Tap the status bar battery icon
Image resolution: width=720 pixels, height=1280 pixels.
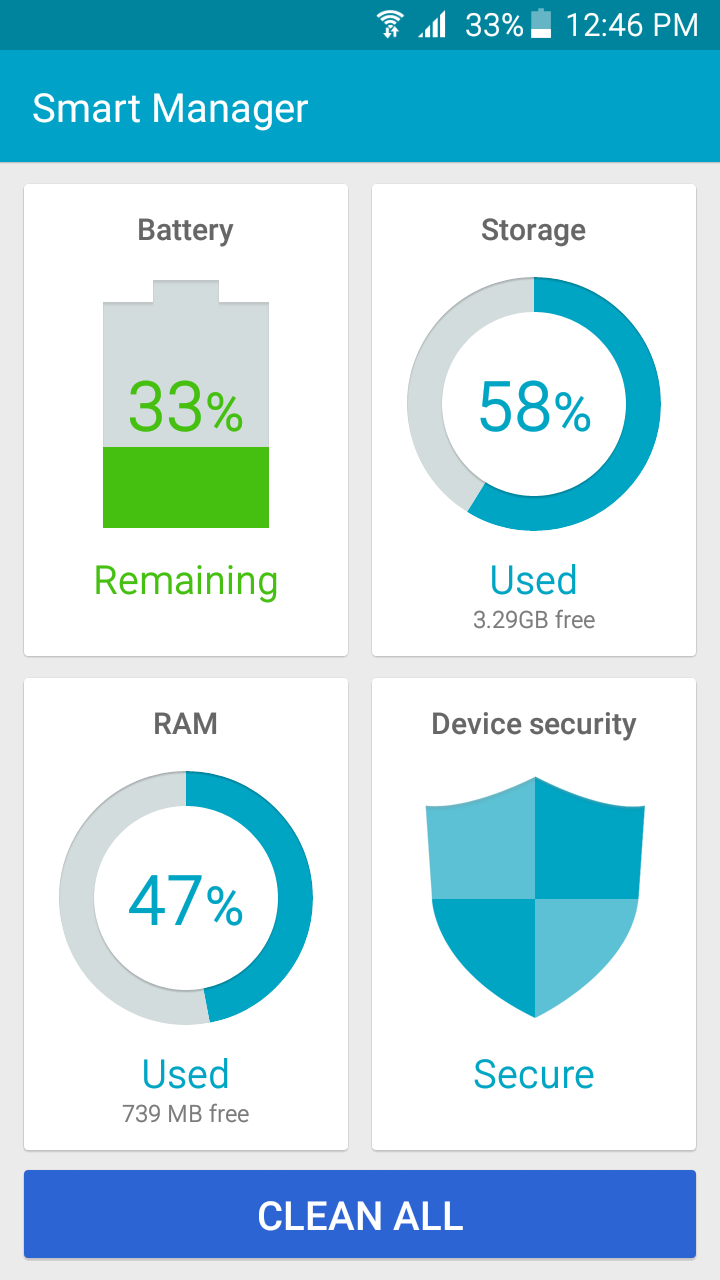pyautogui.click(x=541, y=25)
